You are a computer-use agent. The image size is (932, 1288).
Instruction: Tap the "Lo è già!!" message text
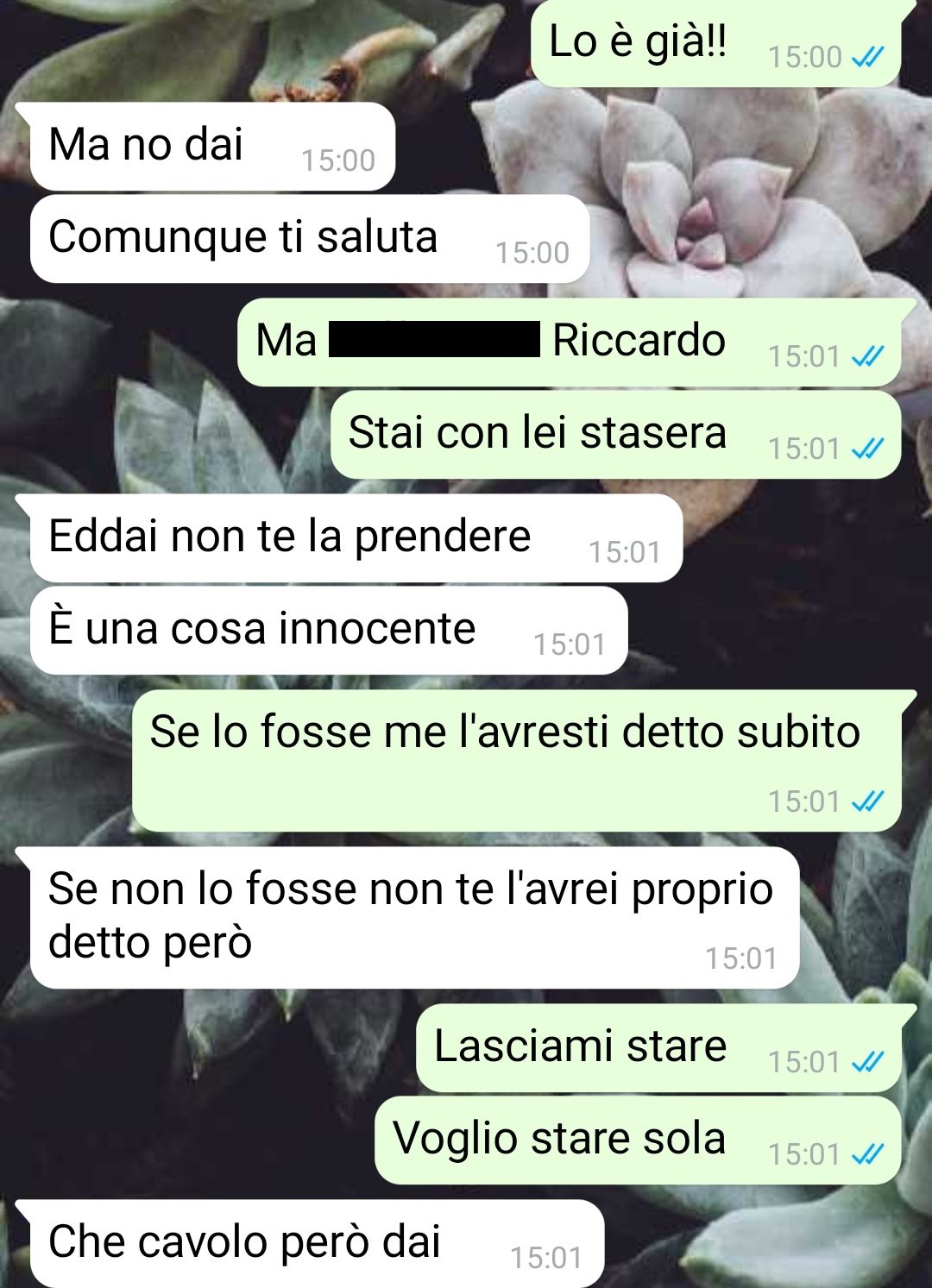[x=638, y=42]
